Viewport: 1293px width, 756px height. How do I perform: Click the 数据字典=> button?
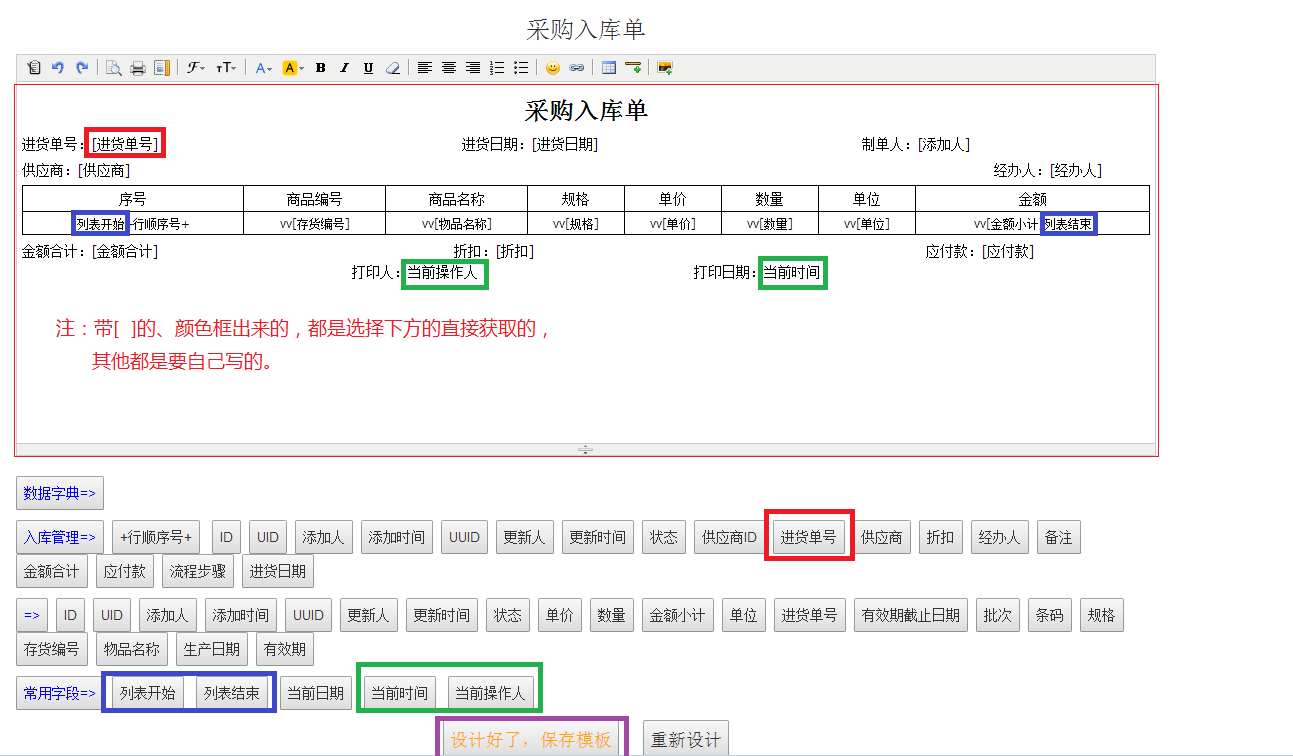pos(60,493)
